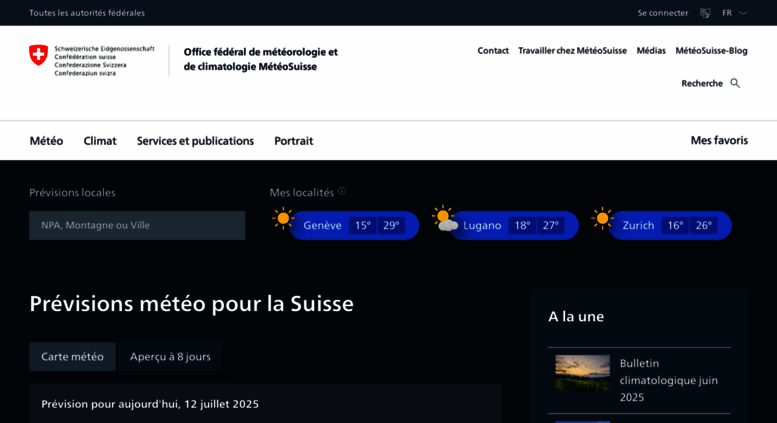The width and height of the screenshot is (777, 423).
Task: Click the Swiss coat of arms logo
Action: point(38,55)
